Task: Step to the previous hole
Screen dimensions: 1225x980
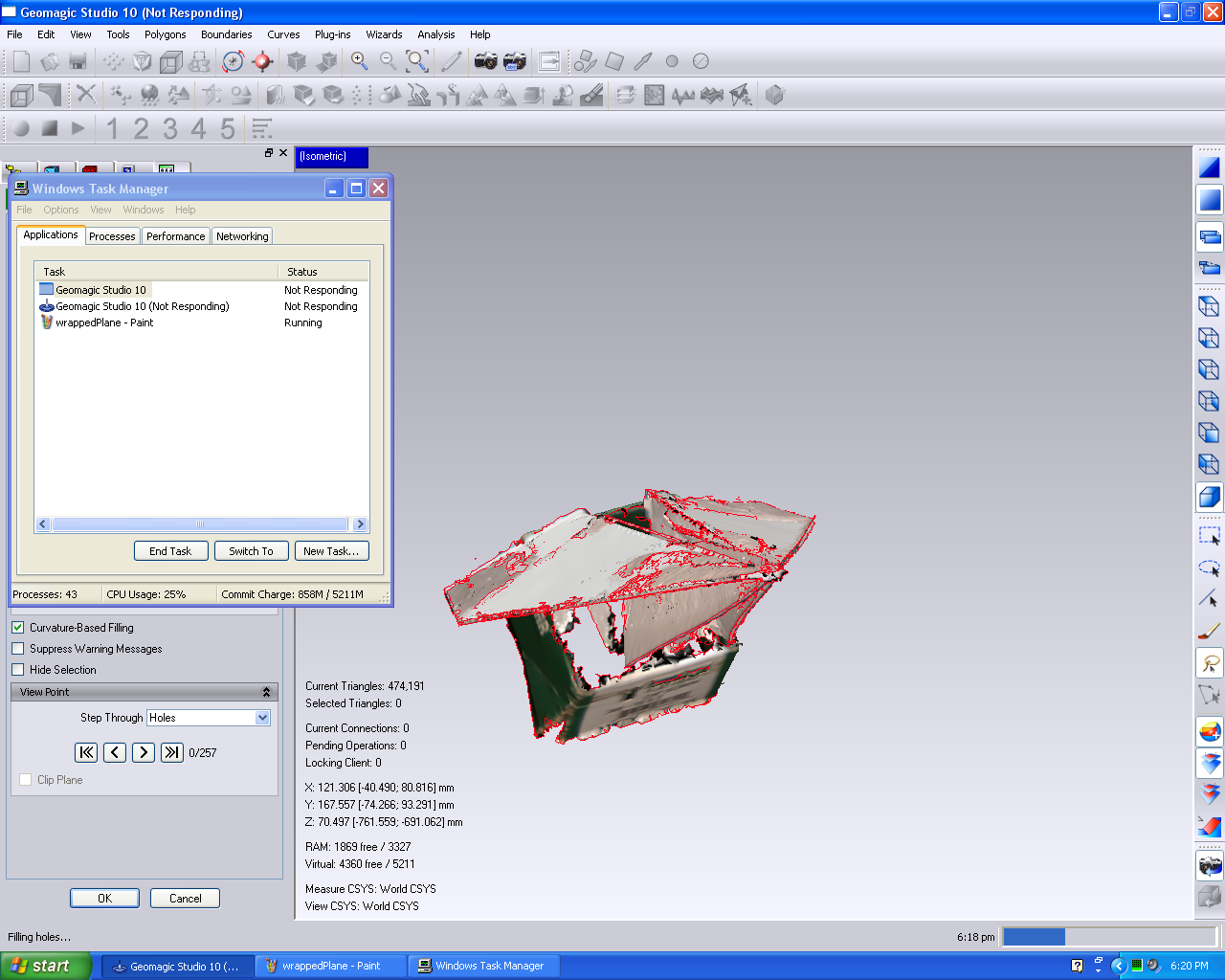Action: point(115,752)
